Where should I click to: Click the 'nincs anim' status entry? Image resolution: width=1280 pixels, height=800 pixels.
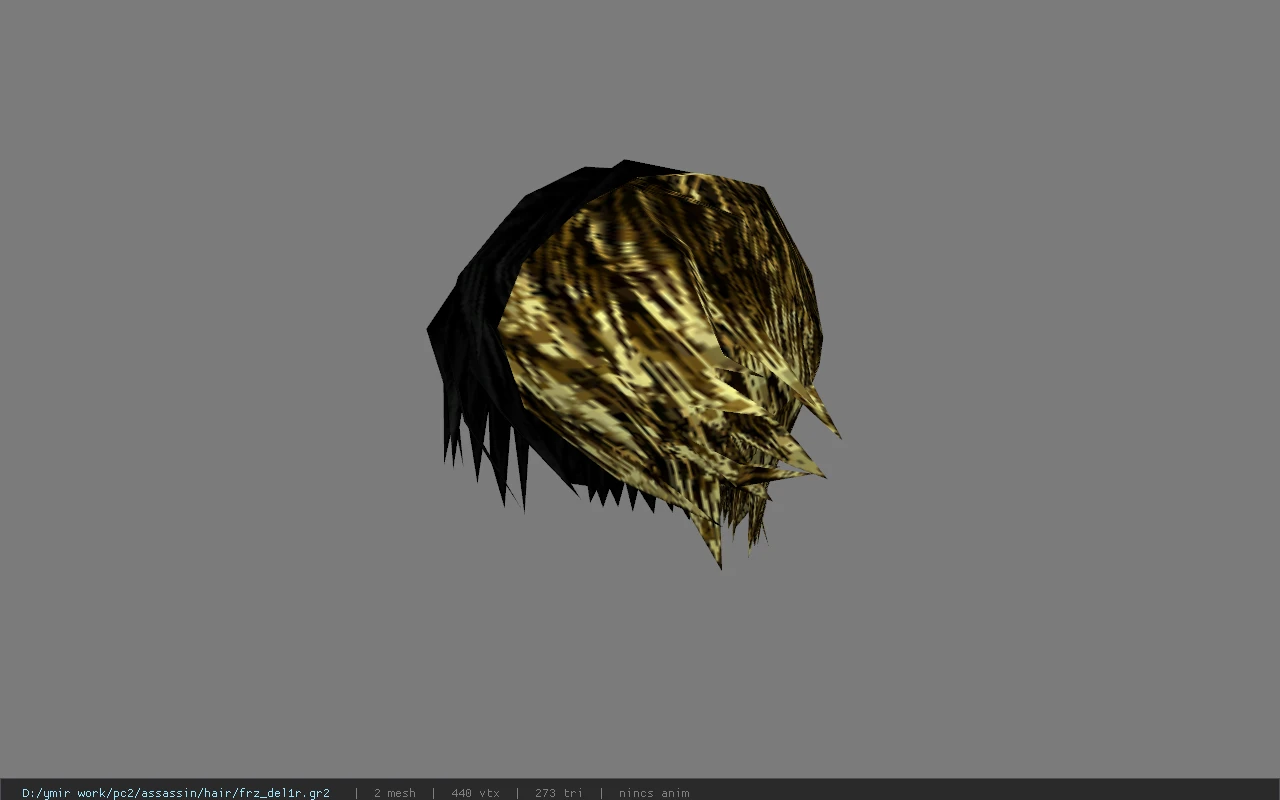pyautogui.click(x=654, y=793)
